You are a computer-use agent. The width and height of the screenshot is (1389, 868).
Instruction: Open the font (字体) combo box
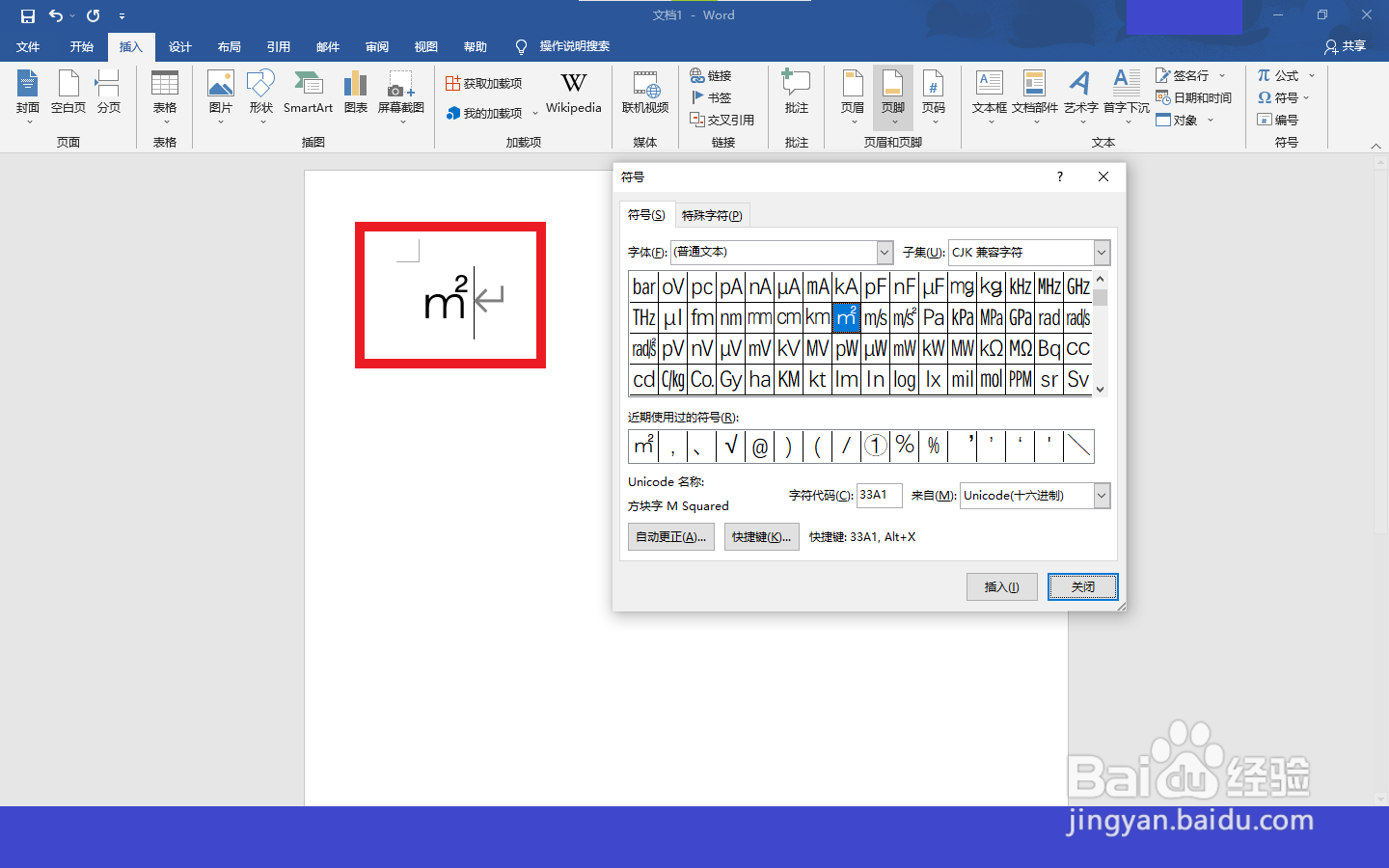pyautogui.click(x=781, y=252)
